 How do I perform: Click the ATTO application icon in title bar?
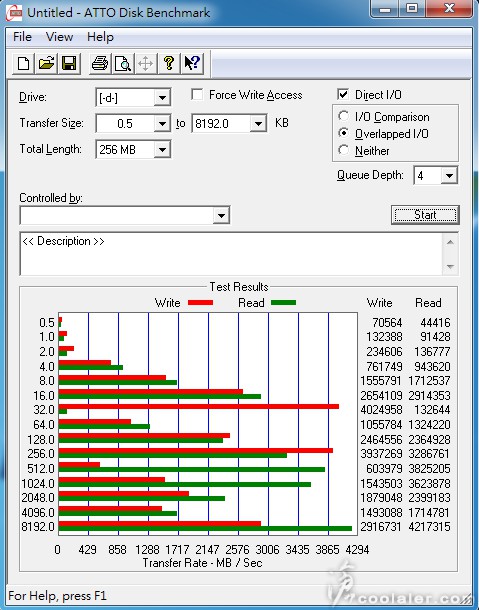[14, 13]
